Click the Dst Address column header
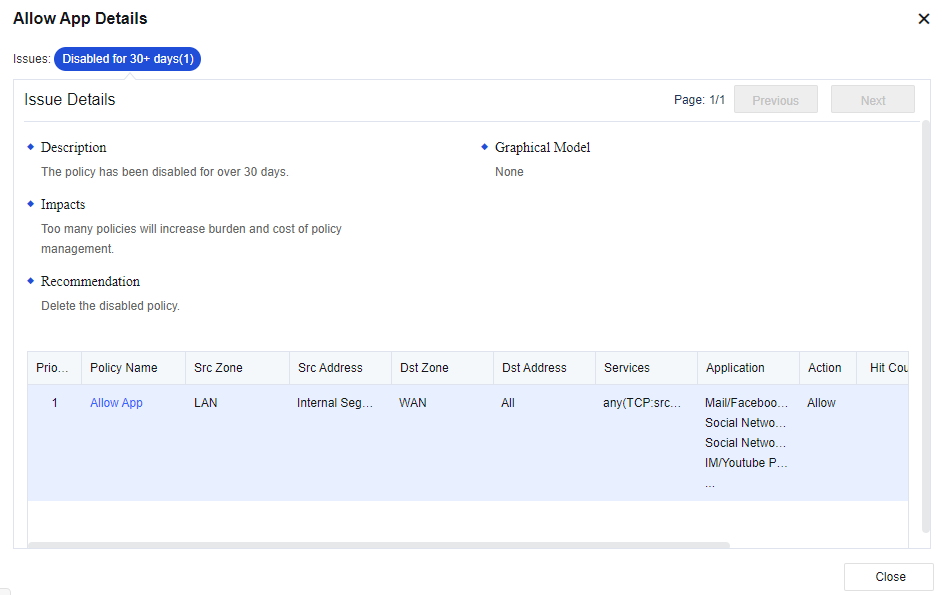Screen dimensions: 942x595 tap(534, 368)
